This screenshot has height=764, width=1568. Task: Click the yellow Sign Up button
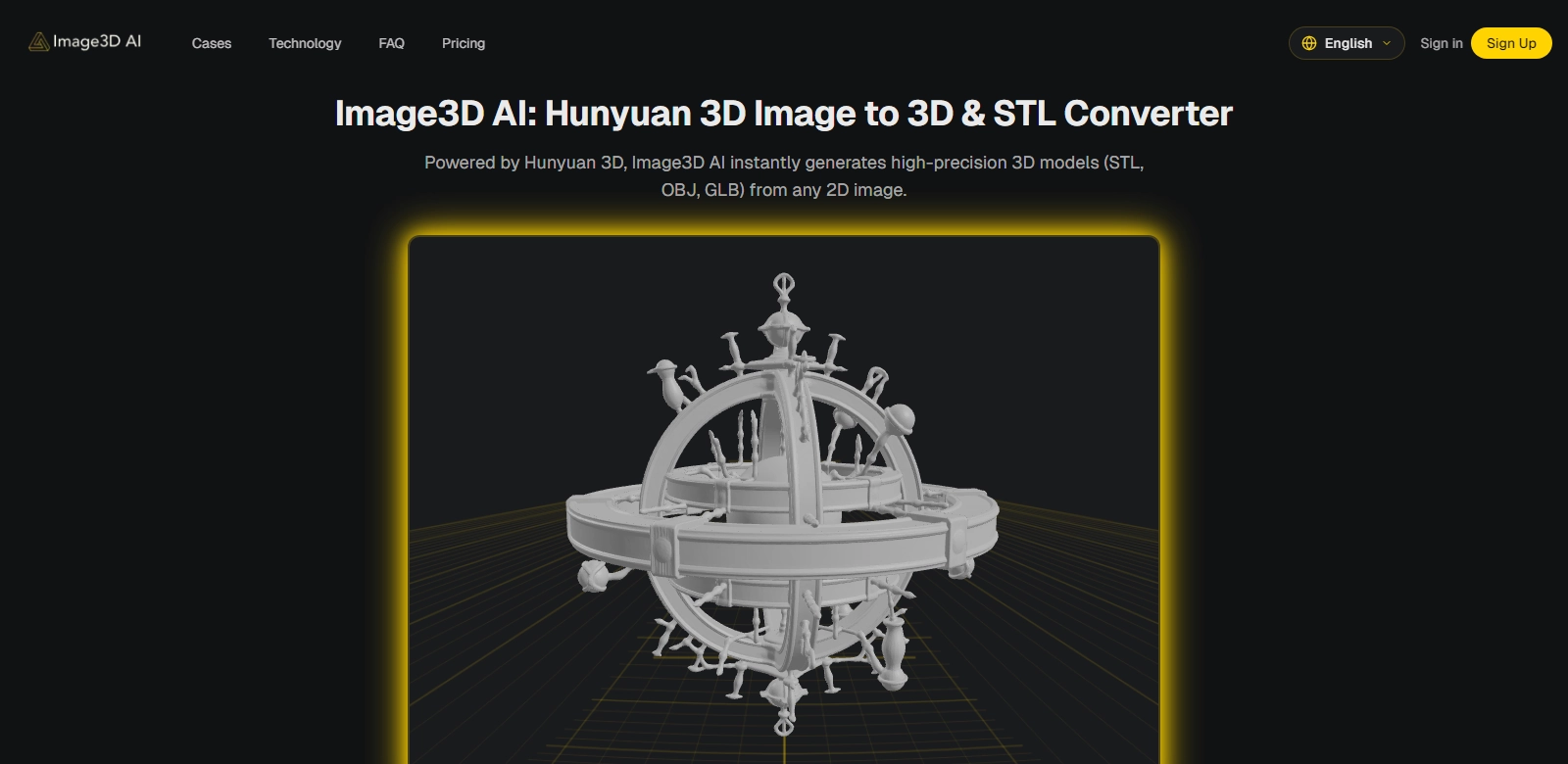point(1511,43)
